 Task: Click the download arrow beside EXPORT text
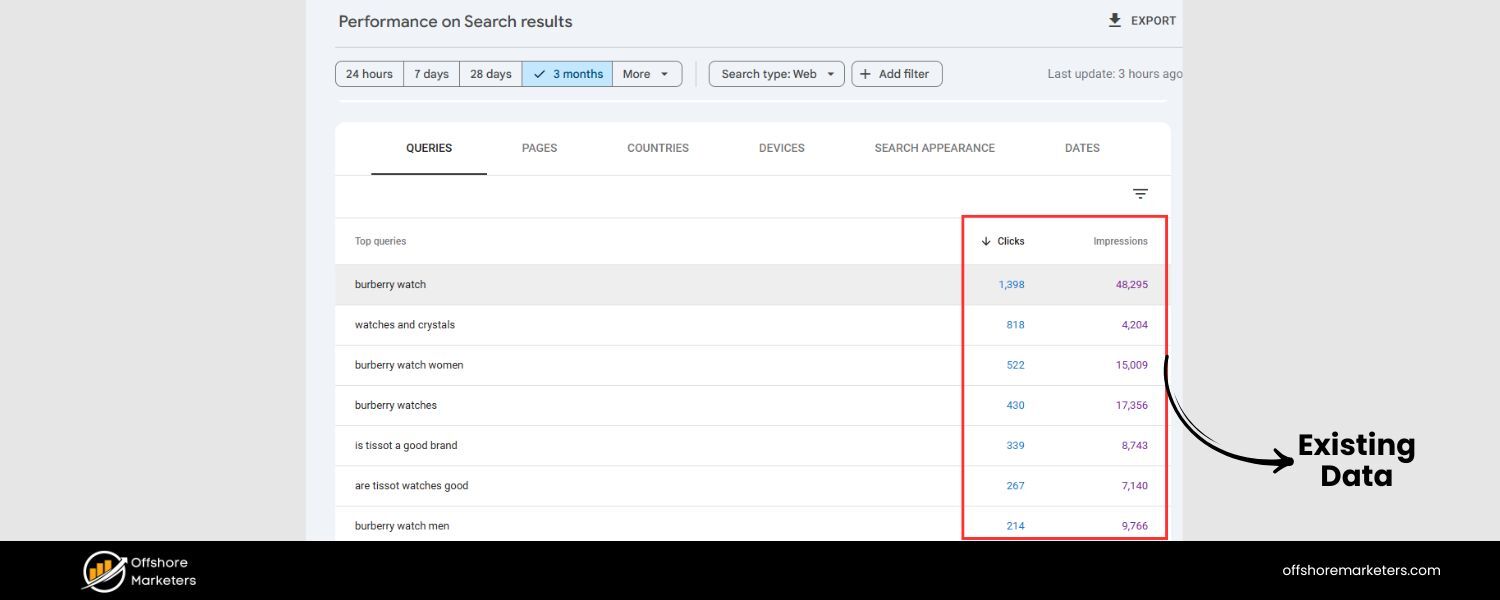coord(1113,19)
